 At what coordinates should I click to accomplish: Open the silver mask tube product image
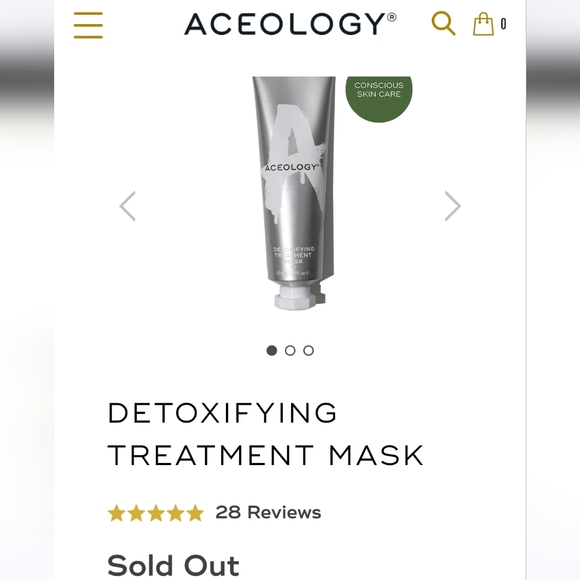coord(294,193)
